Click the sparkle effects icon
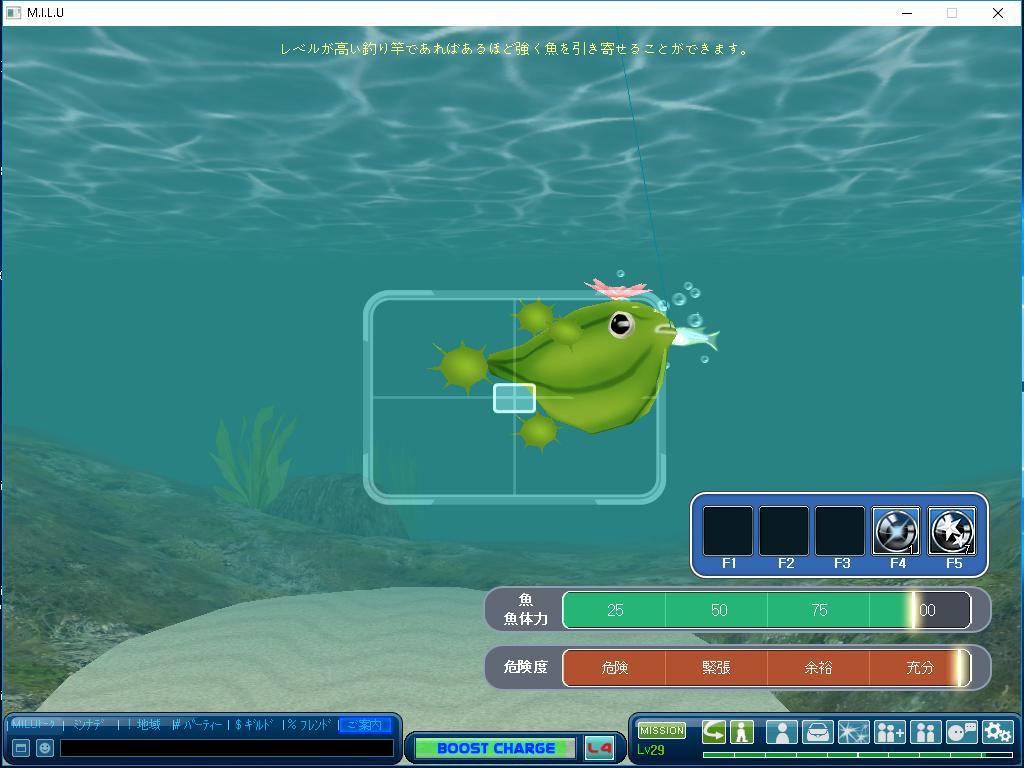Image resolution: width=1024 pixels, height=768 pixels. point(853,732)
